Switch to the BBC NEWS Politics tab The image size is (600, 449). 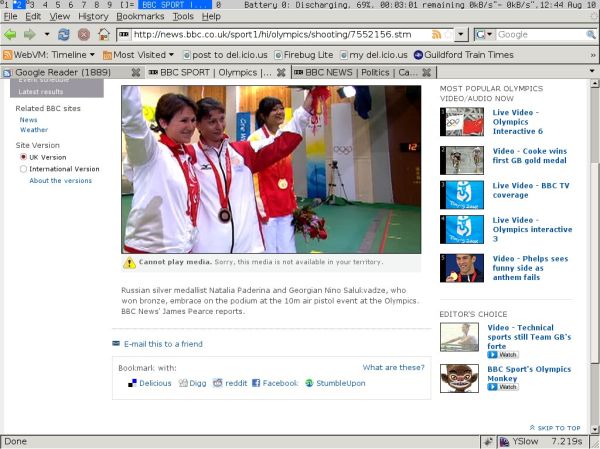pyautogui.click(x=356, y=72)
